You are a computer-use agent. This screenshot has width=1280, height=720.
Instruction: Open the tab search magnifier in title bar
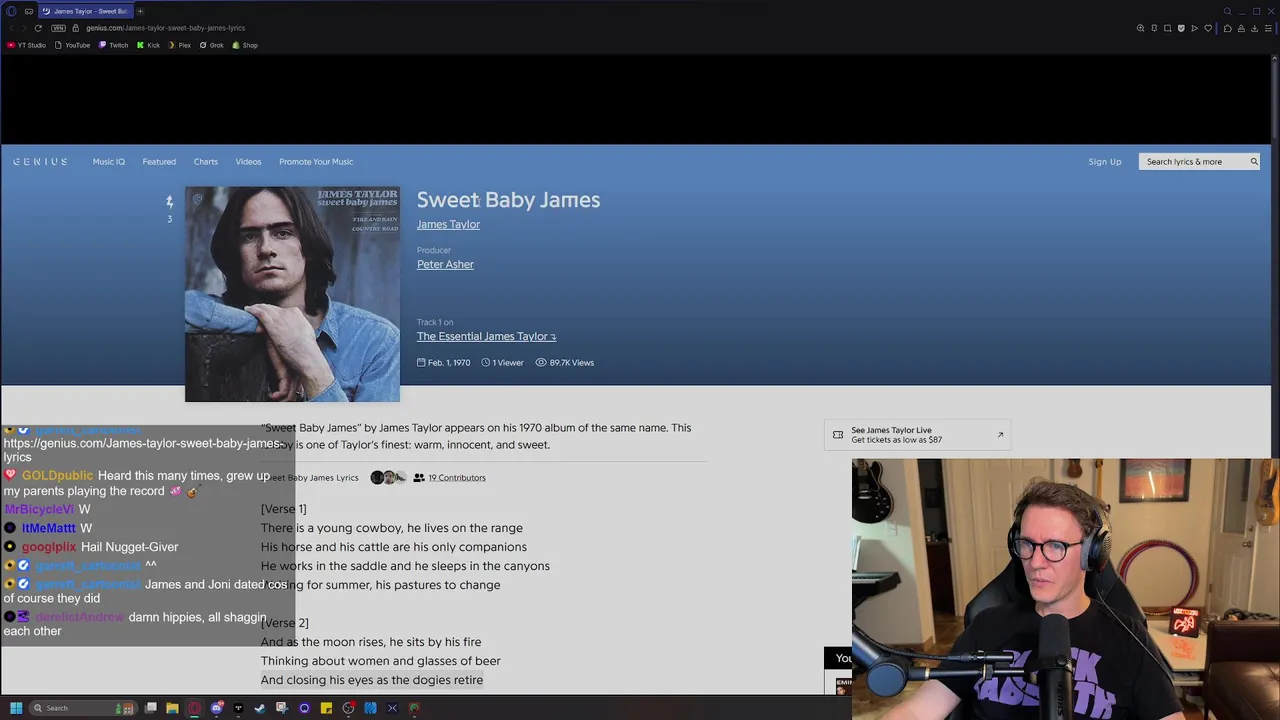pyautogui.click(x=1227, y=11)
